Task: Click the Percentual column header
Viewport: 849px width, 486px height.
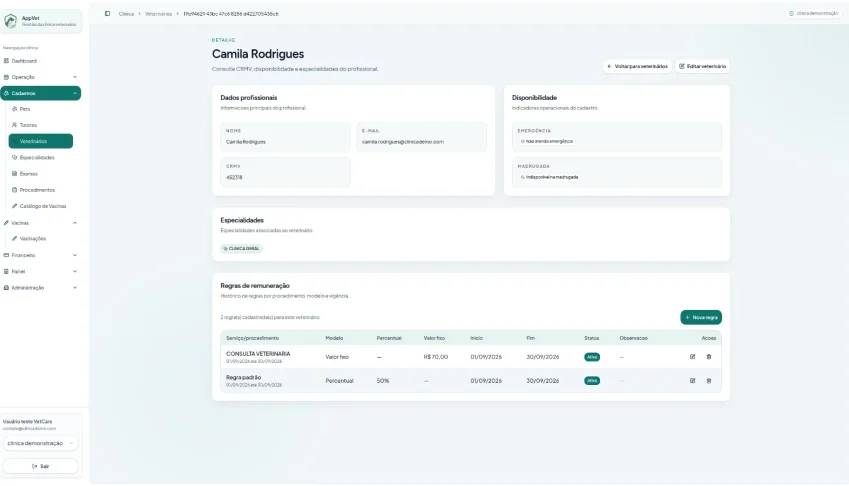Action: coord(389,338)
